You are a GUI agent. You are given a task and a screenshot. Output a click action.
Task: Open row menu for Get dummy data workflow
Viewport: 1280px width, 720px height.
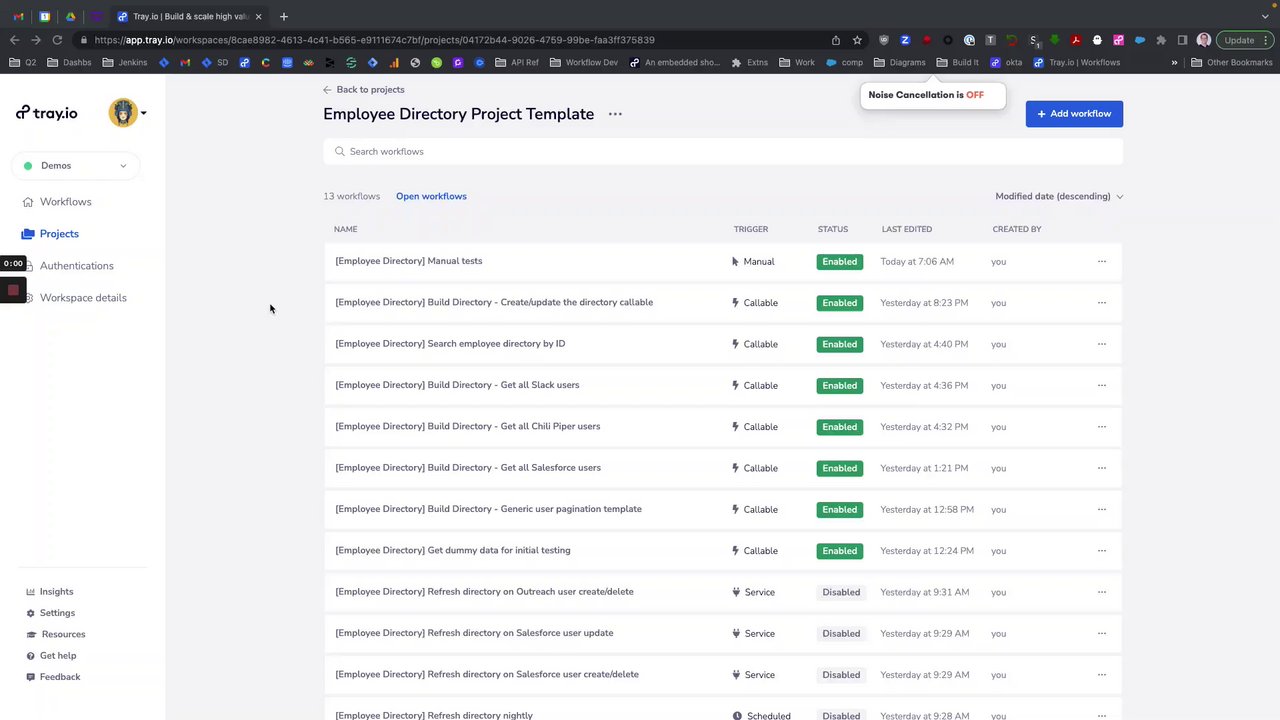1102,551
